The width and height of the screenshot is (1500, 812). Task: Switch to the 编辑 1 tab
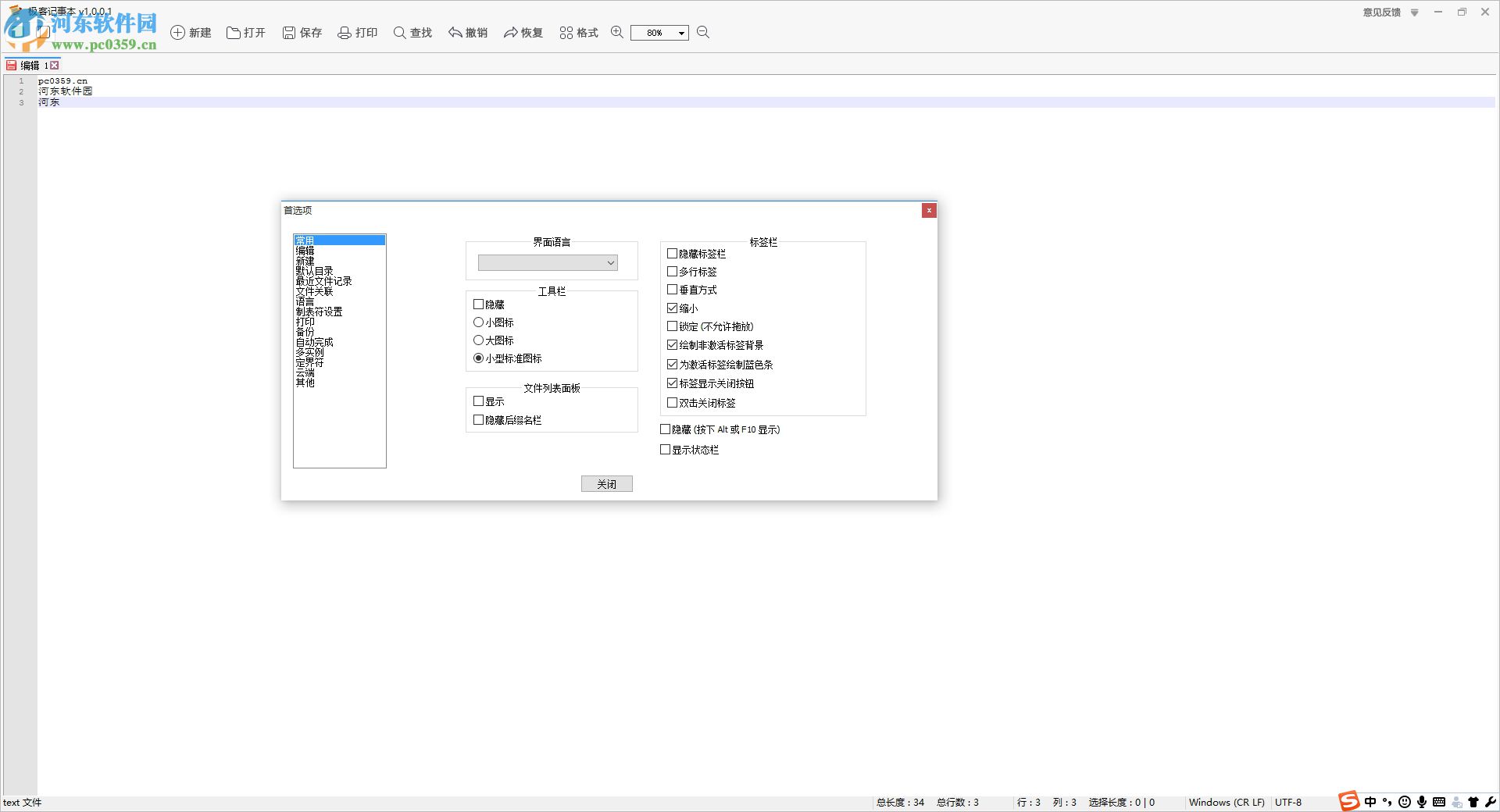pyautogui.click(x=31, y=65)
